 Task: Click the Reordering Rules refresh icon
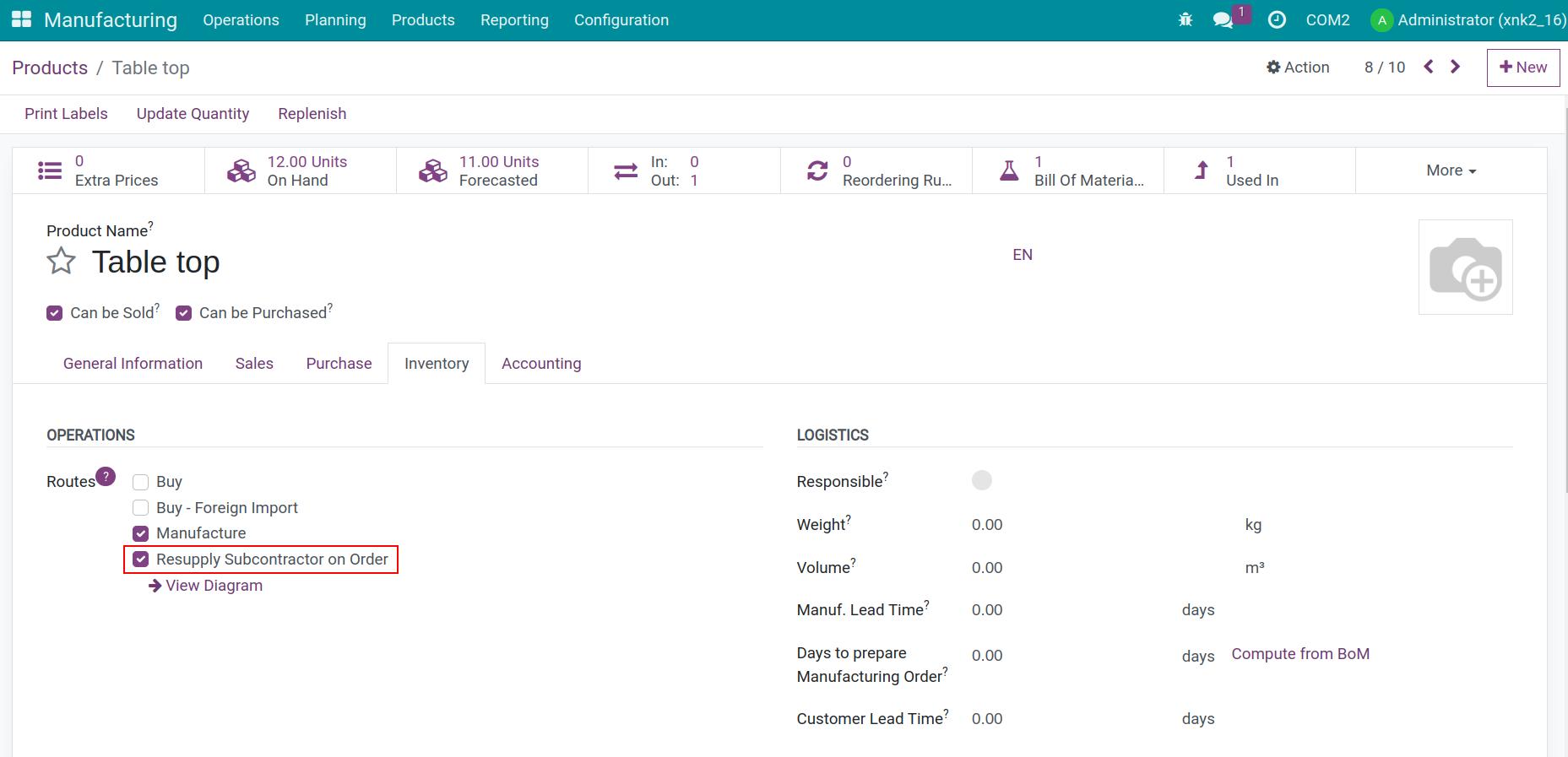click(x=817, y=170)
